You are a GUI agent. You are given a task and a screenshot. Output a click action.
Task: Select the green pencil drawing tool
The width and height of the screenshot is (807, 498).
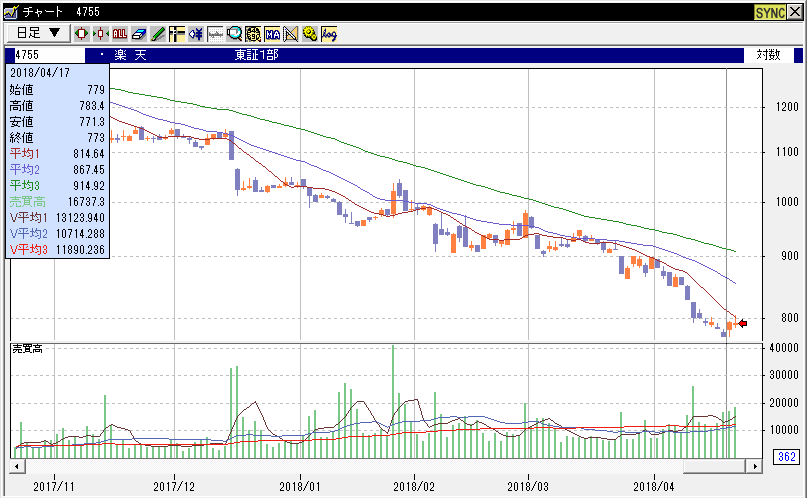(x=157, y=33)
